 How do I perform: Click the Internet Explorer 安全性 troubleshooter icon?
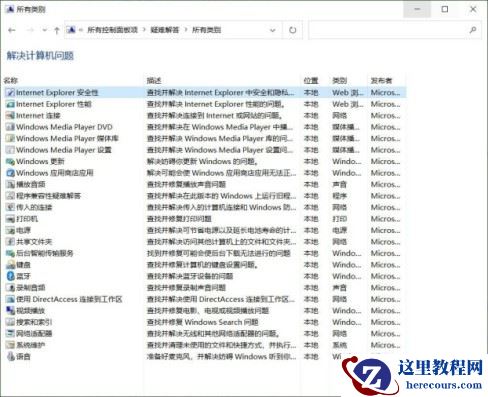coord(11,93)
